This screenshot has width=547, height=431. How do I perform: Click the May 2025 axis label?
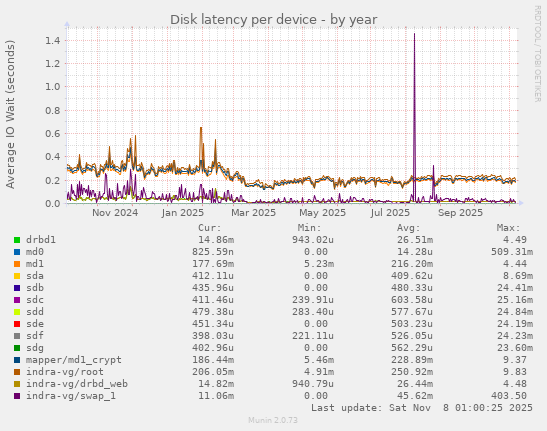tap(323, 213)
